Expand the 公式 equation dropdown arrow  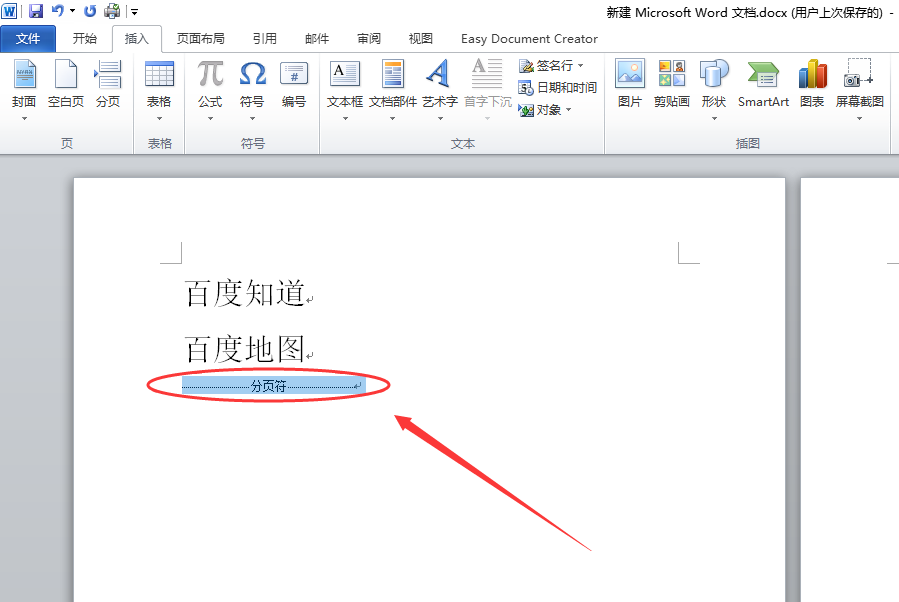210,119
